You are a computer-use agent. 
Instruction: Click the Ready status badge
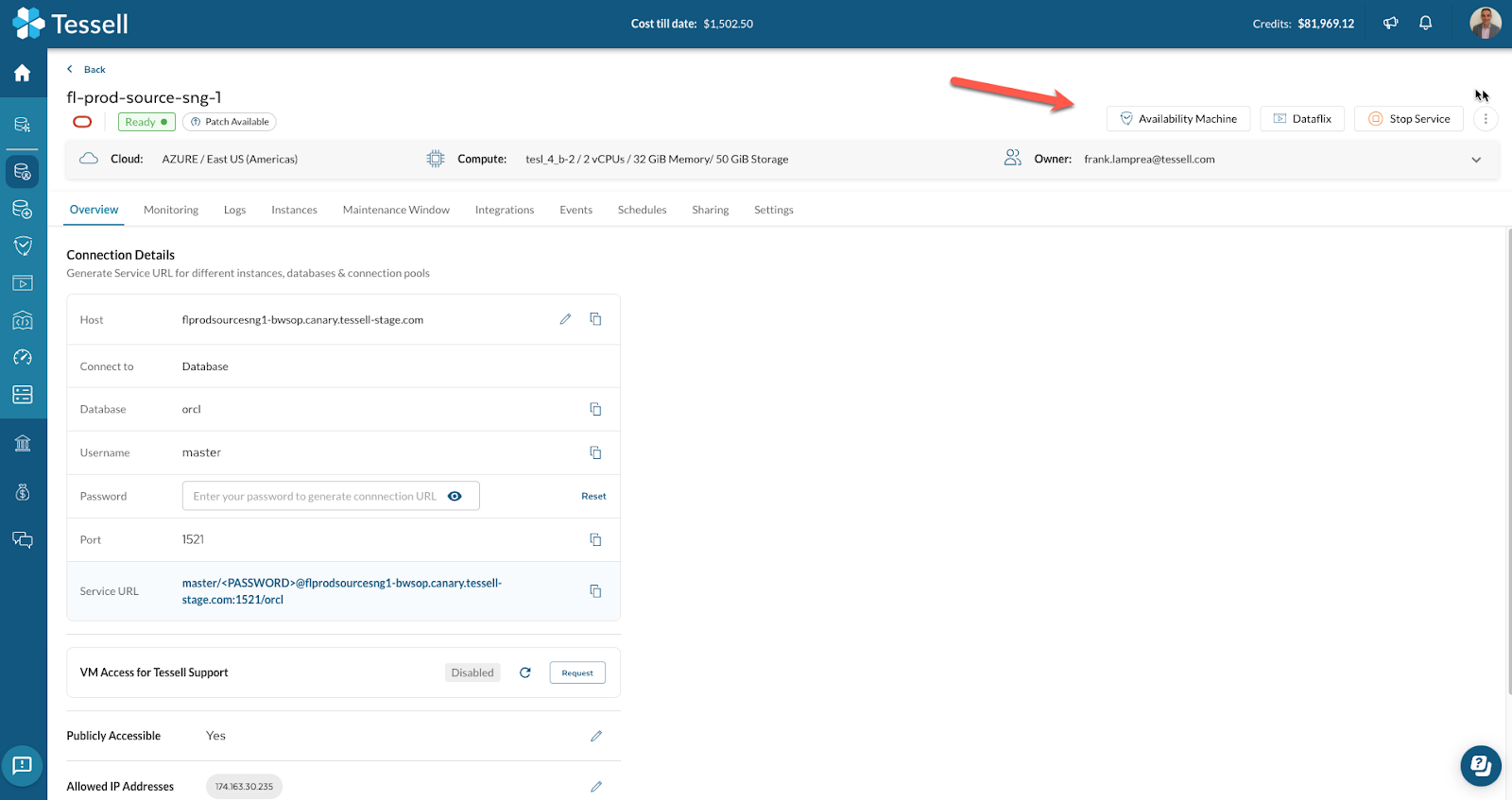point(146,122)
